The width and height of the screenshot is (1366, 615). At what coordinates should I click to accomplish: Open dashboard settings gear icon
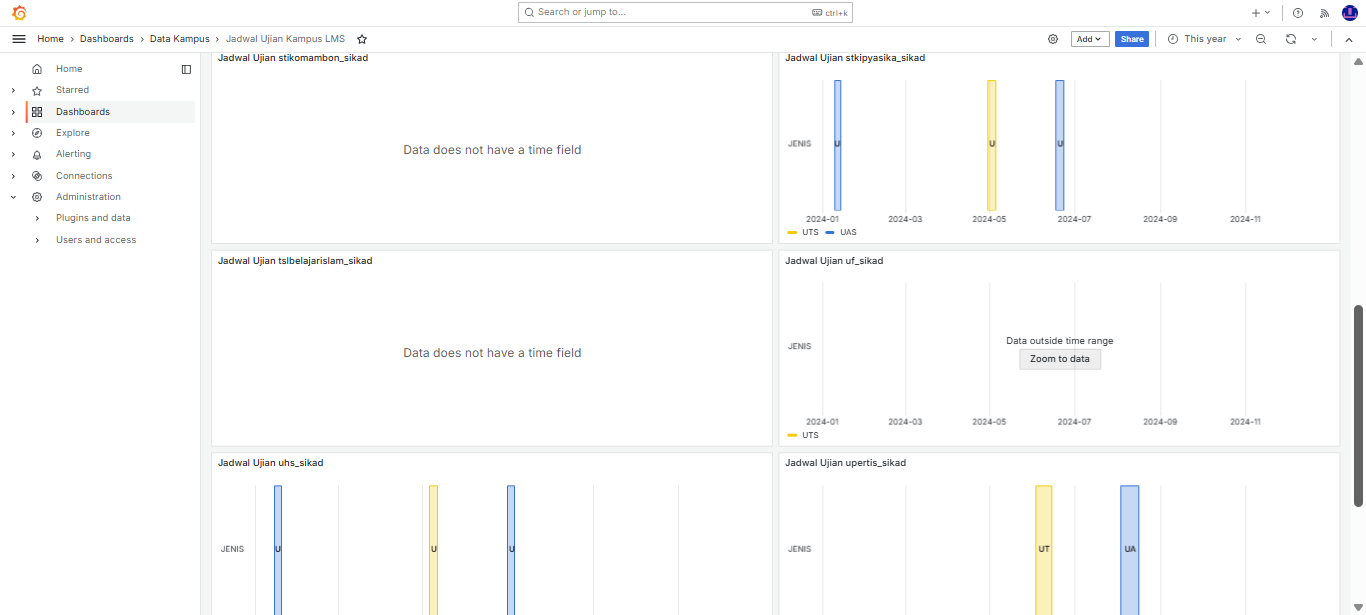tap(1053, 39)
